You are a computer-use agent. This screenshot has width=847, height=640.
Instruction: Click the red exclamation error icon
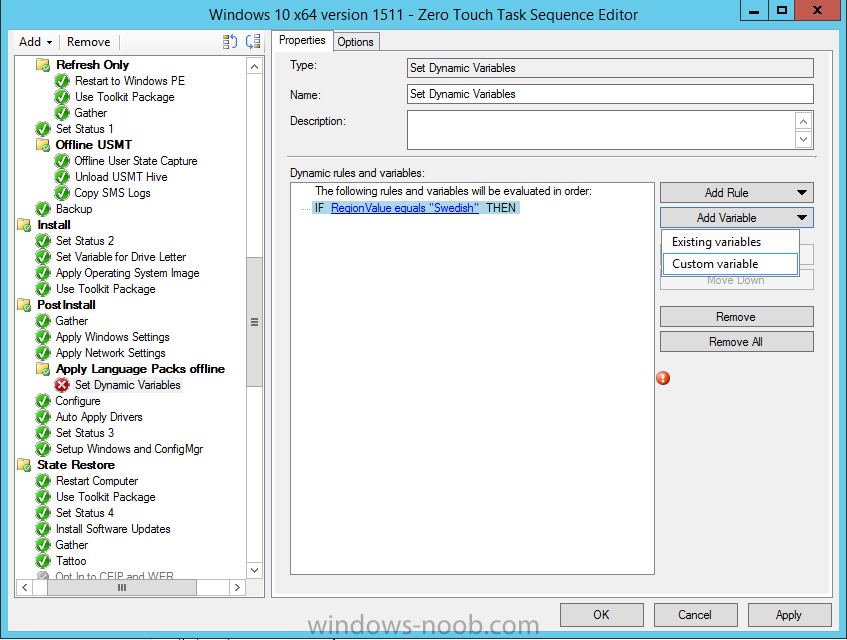(663, 378)
